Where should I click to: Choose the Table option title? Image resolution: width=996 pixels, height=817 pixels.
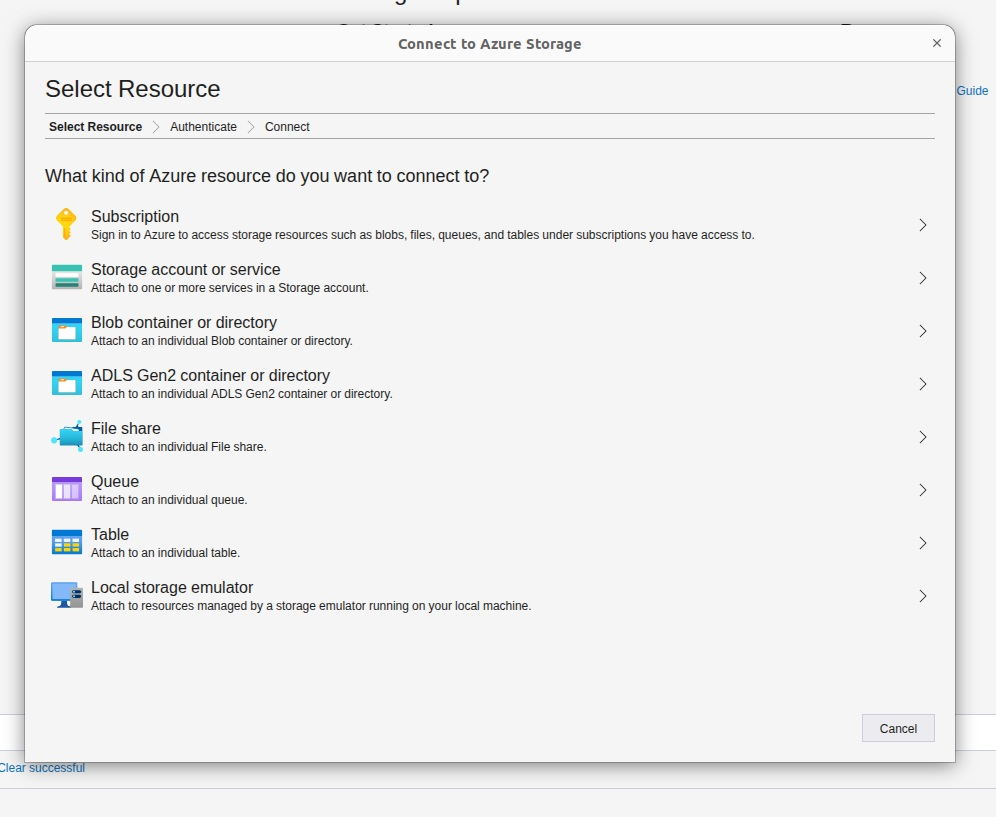110,534
